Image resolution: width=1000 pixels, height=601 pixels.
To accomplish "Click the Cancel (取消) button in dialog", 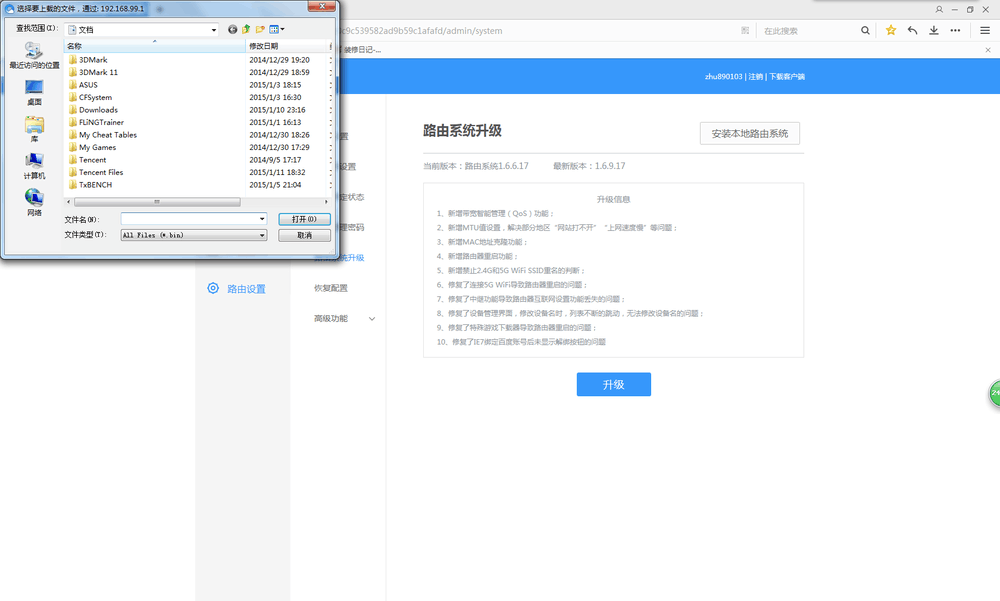I will coord(304,235).
